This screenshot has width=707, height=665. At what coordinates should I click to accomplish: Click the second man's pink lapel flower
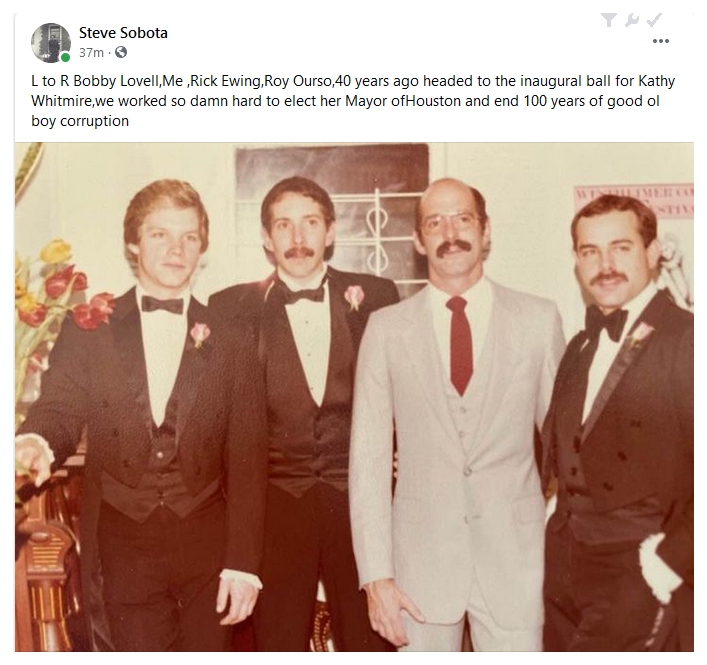tap(354, 298)
